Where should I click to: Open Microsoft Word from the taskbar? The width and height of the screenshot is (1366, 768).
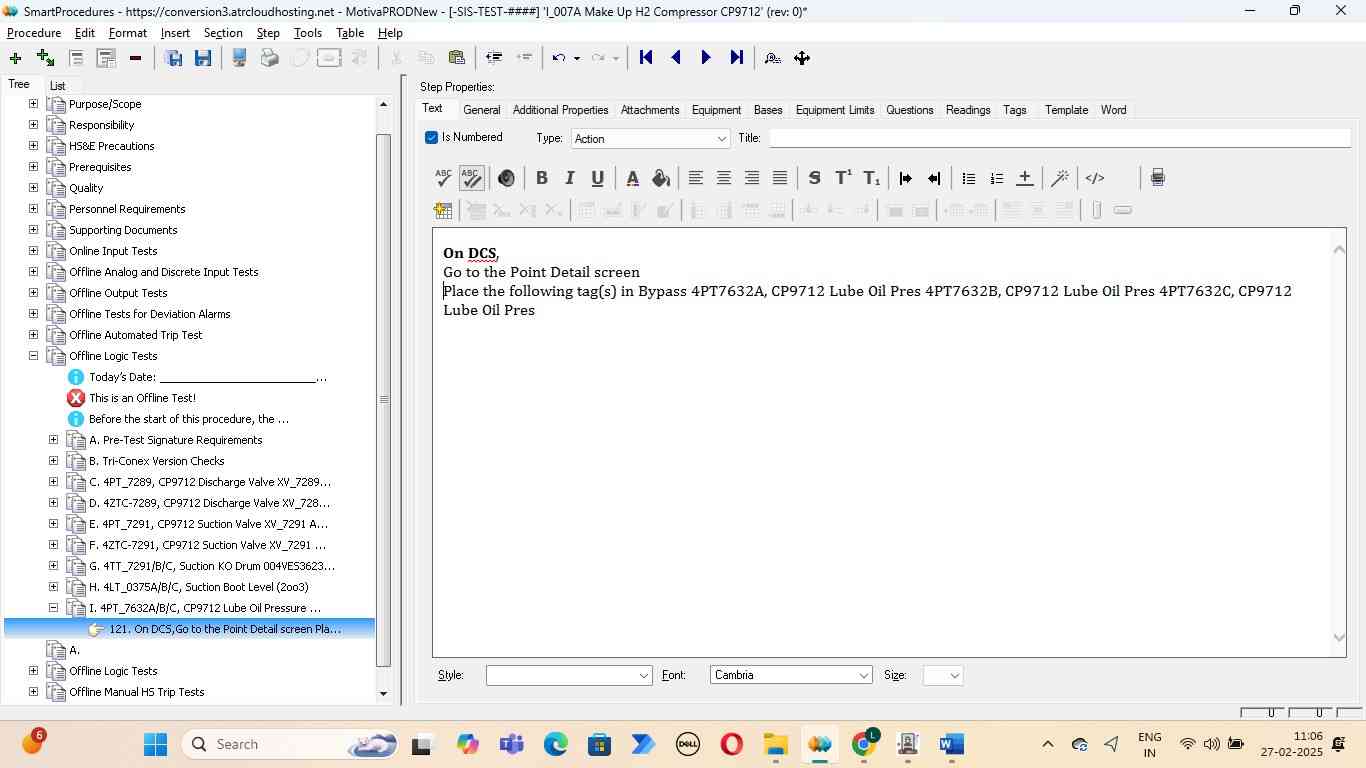[x=951, y=744]
